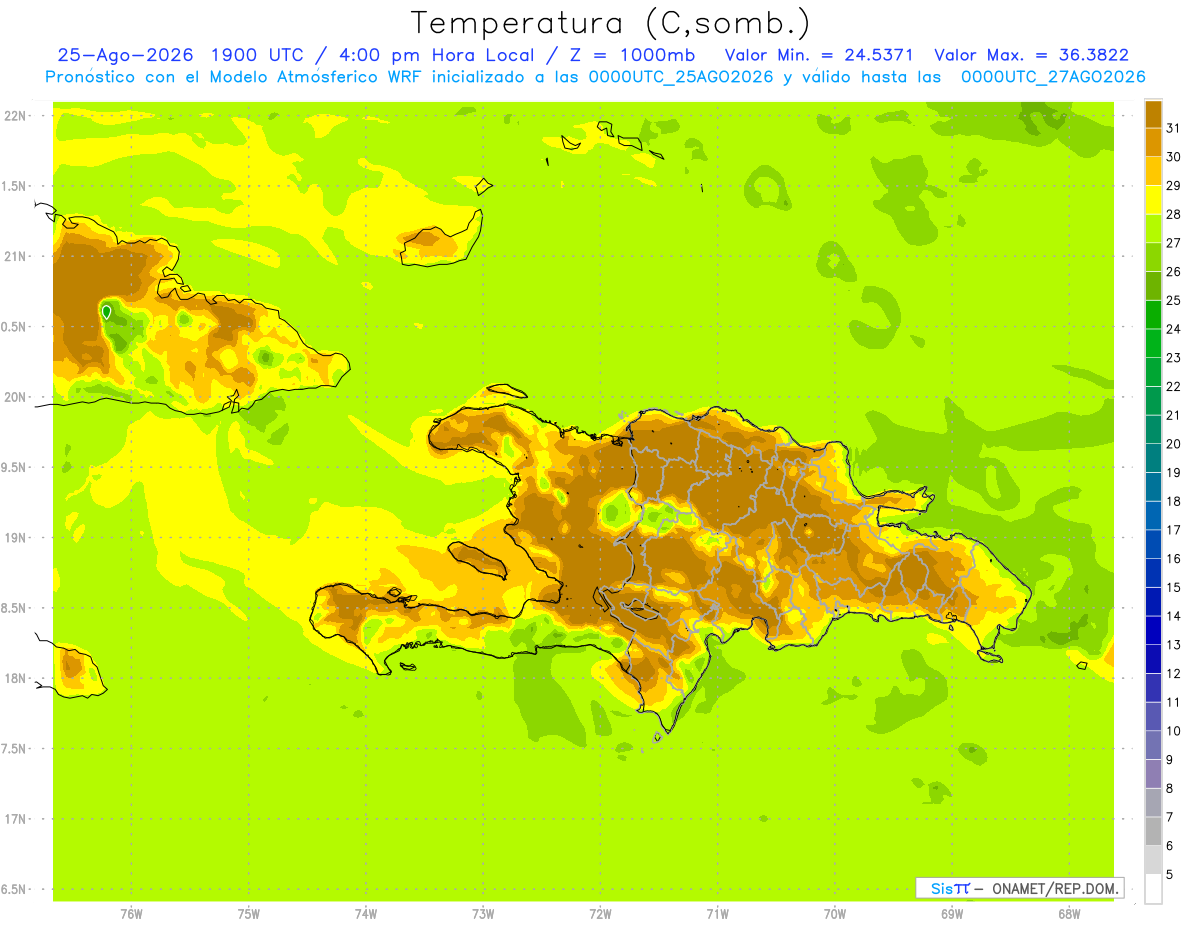Click the "72W" longitude label
1200x927 pixels.
(600, 913)
